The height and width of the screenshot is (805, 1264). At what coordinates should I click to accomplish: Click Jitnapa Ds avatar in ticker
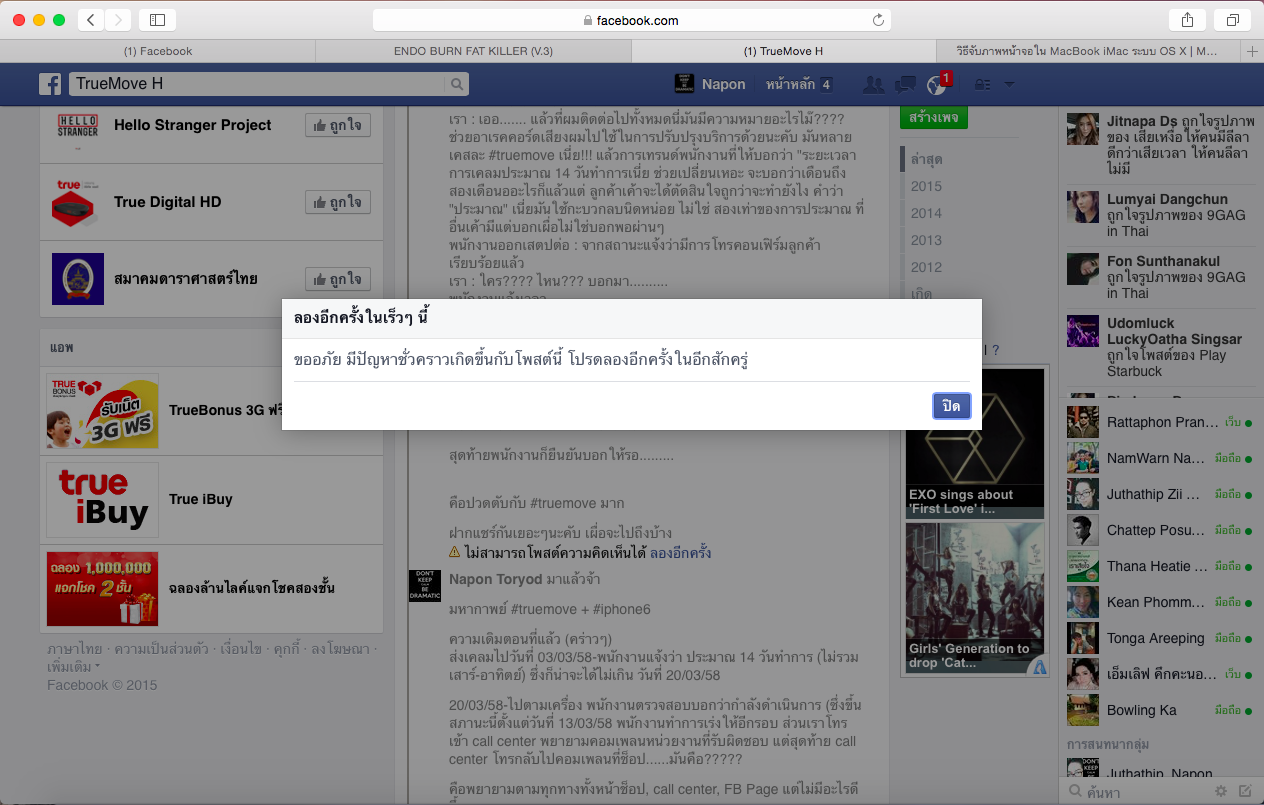[x=1083, y=130]
